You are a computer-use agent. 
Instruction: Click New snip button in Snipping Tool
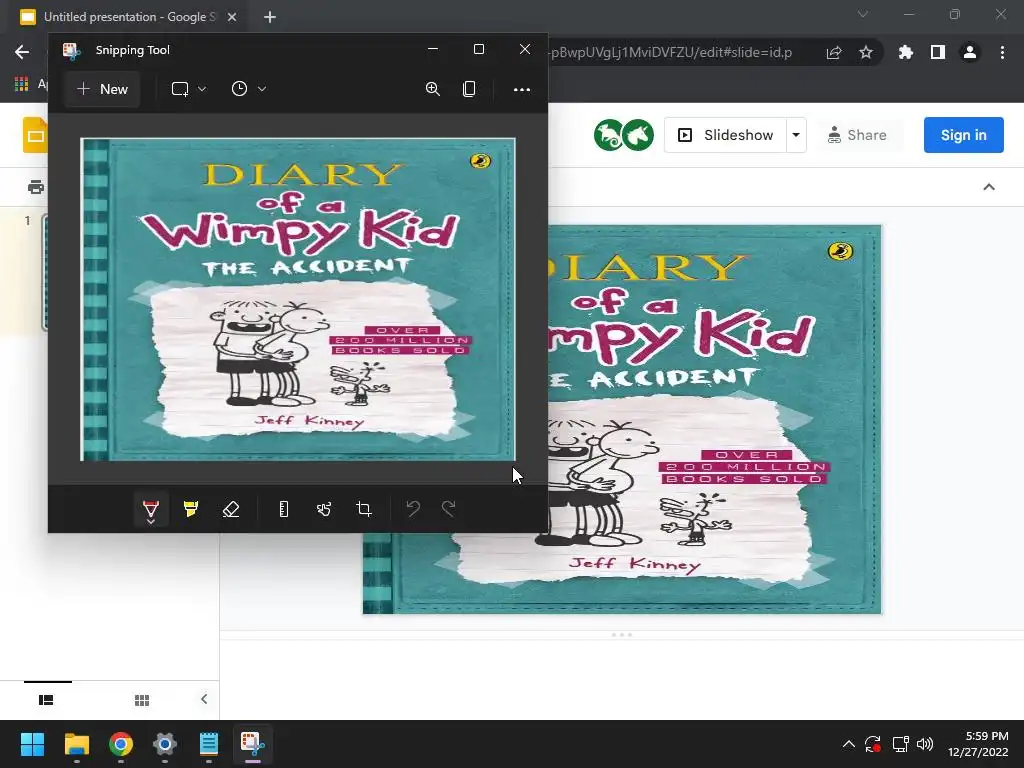click(102, 89)
